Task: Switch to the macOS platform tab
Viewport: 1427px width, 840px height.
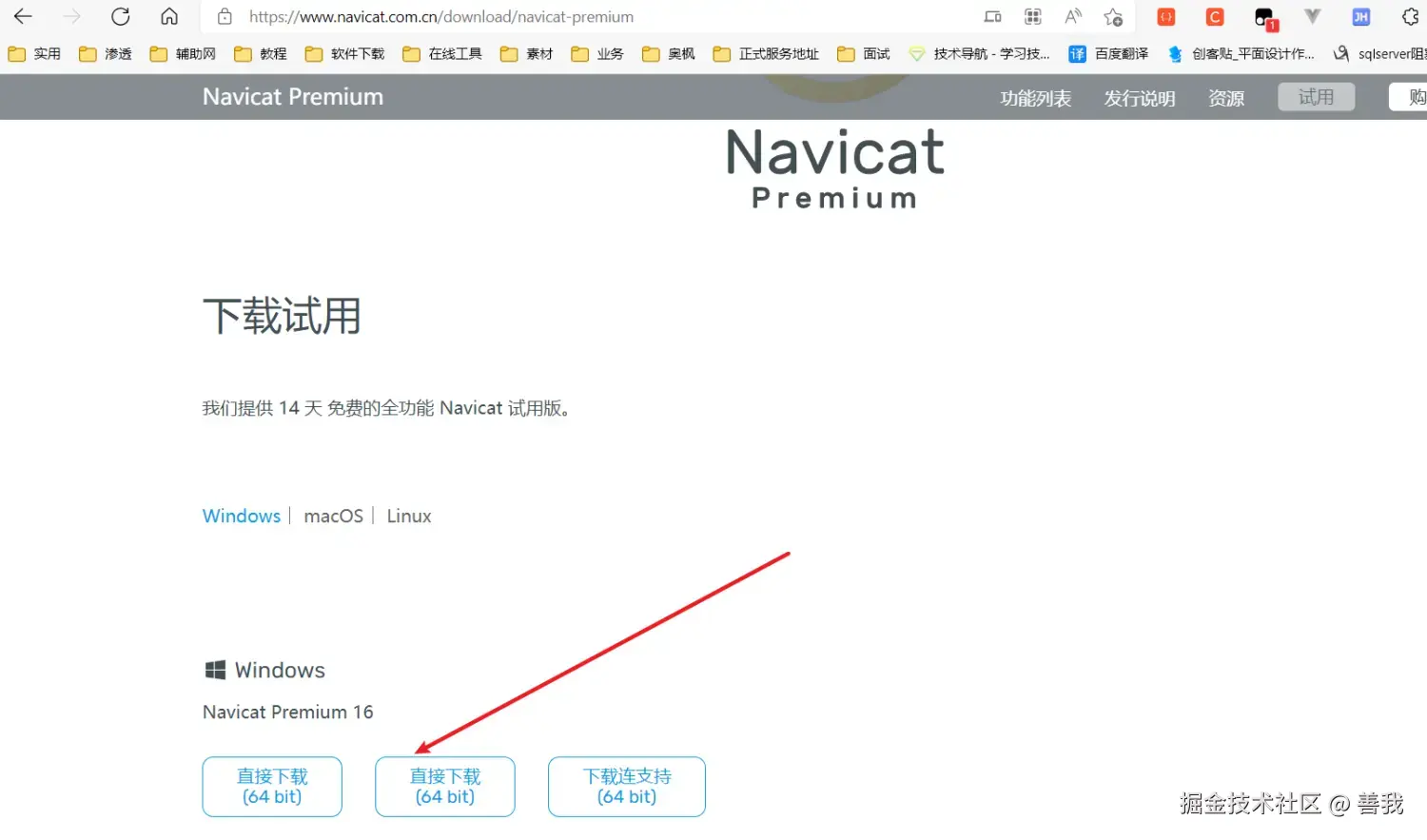Action: click(x=334, y=516)
